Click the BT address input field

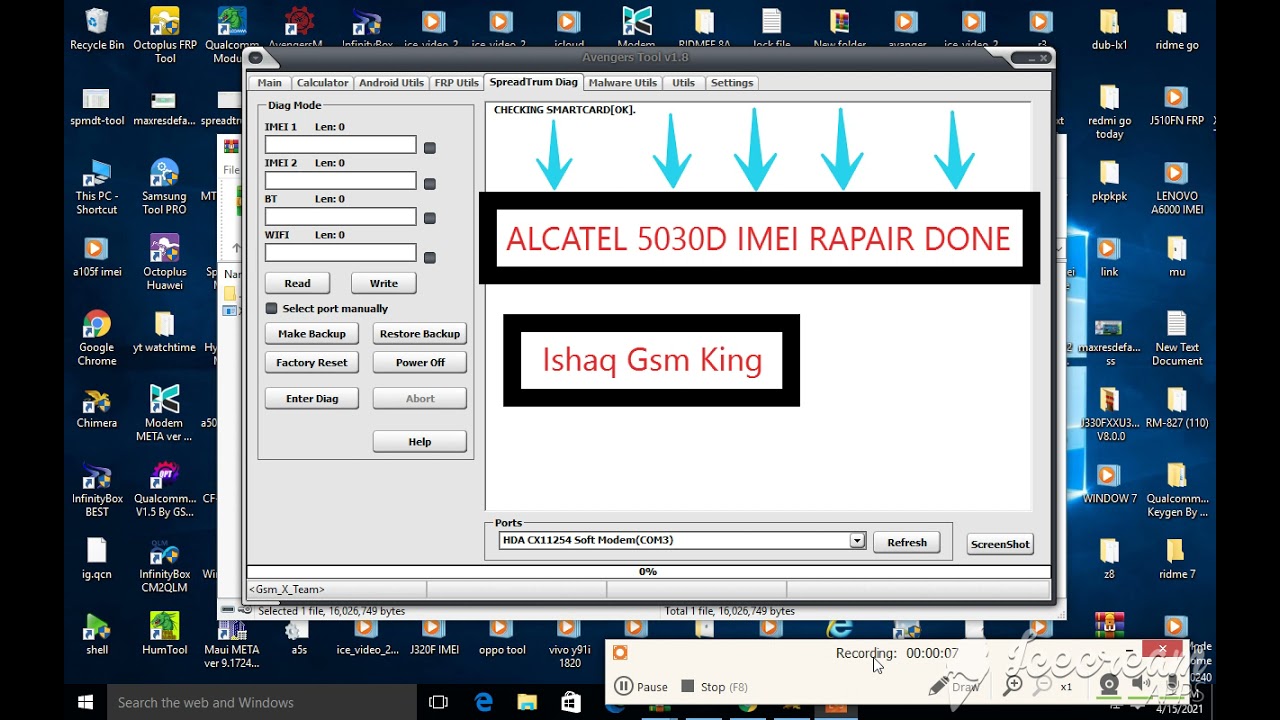coord(340,217)
